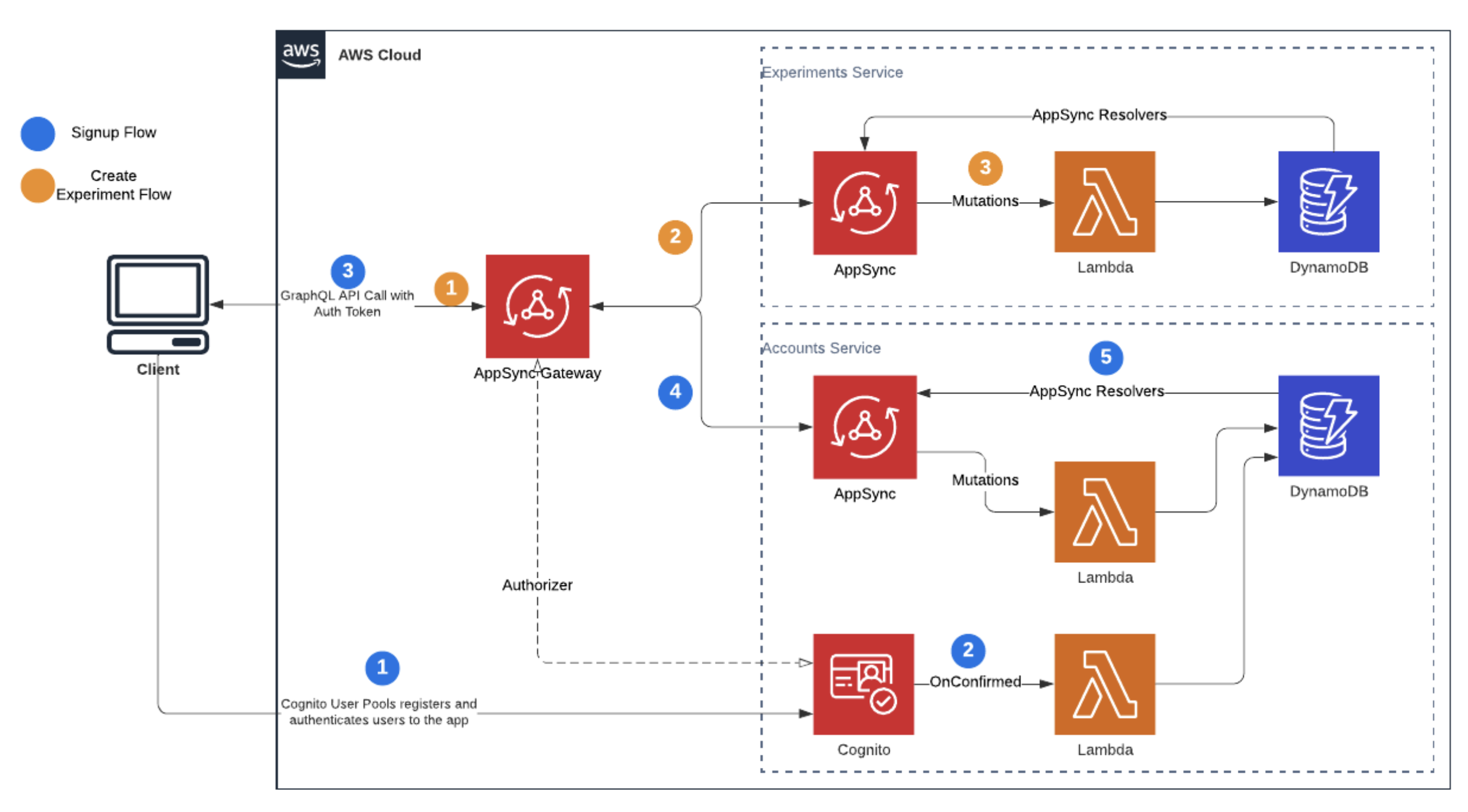1468x812 pixels.
Task: Select the Accounts Service DynamoDB icon
Action: coord(1328,426)
